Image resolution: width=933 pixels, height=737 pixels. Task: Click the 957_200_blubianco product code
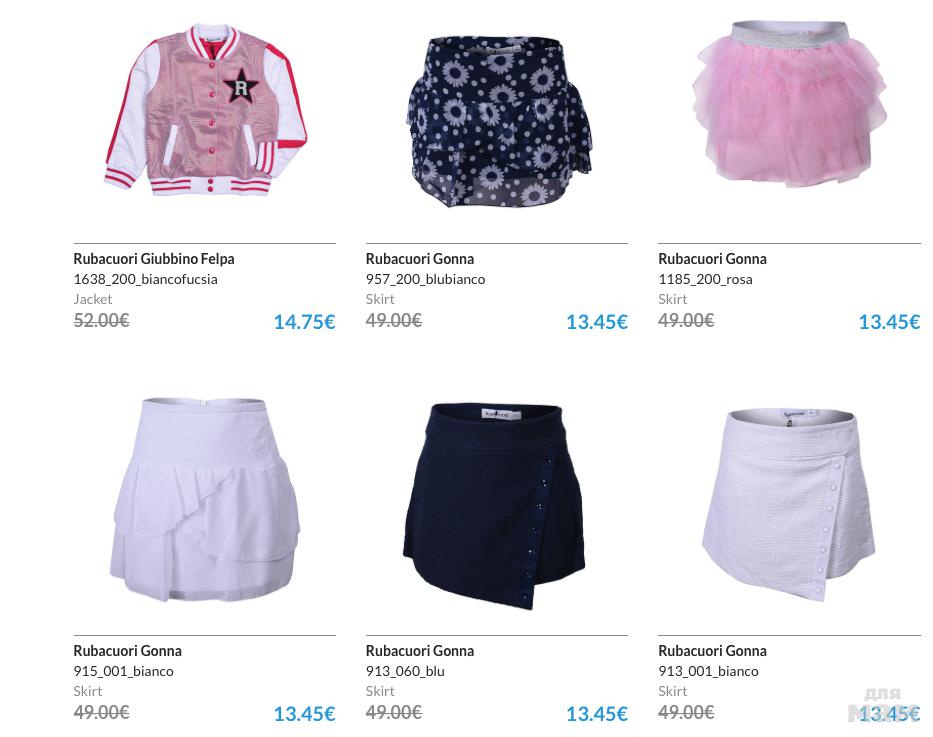pyautogui.click(x=425, y=279)
